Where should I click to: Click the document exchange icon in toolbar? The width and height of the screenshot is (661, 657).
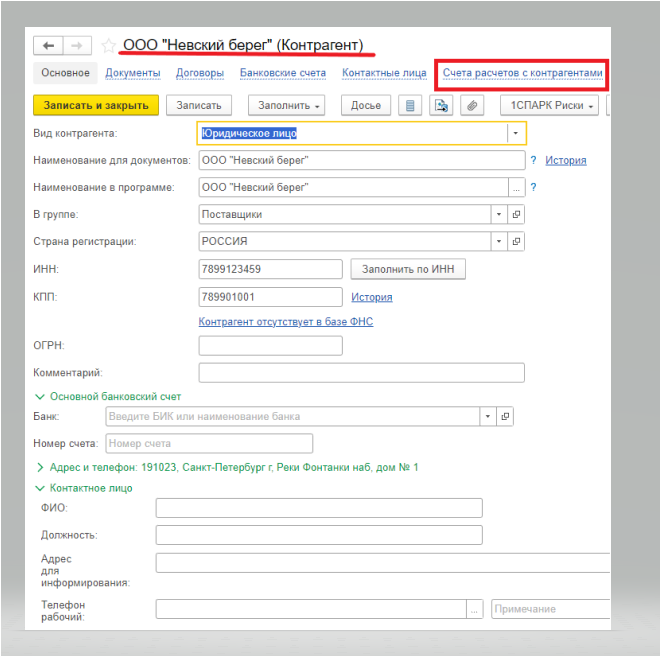(441, 105)
